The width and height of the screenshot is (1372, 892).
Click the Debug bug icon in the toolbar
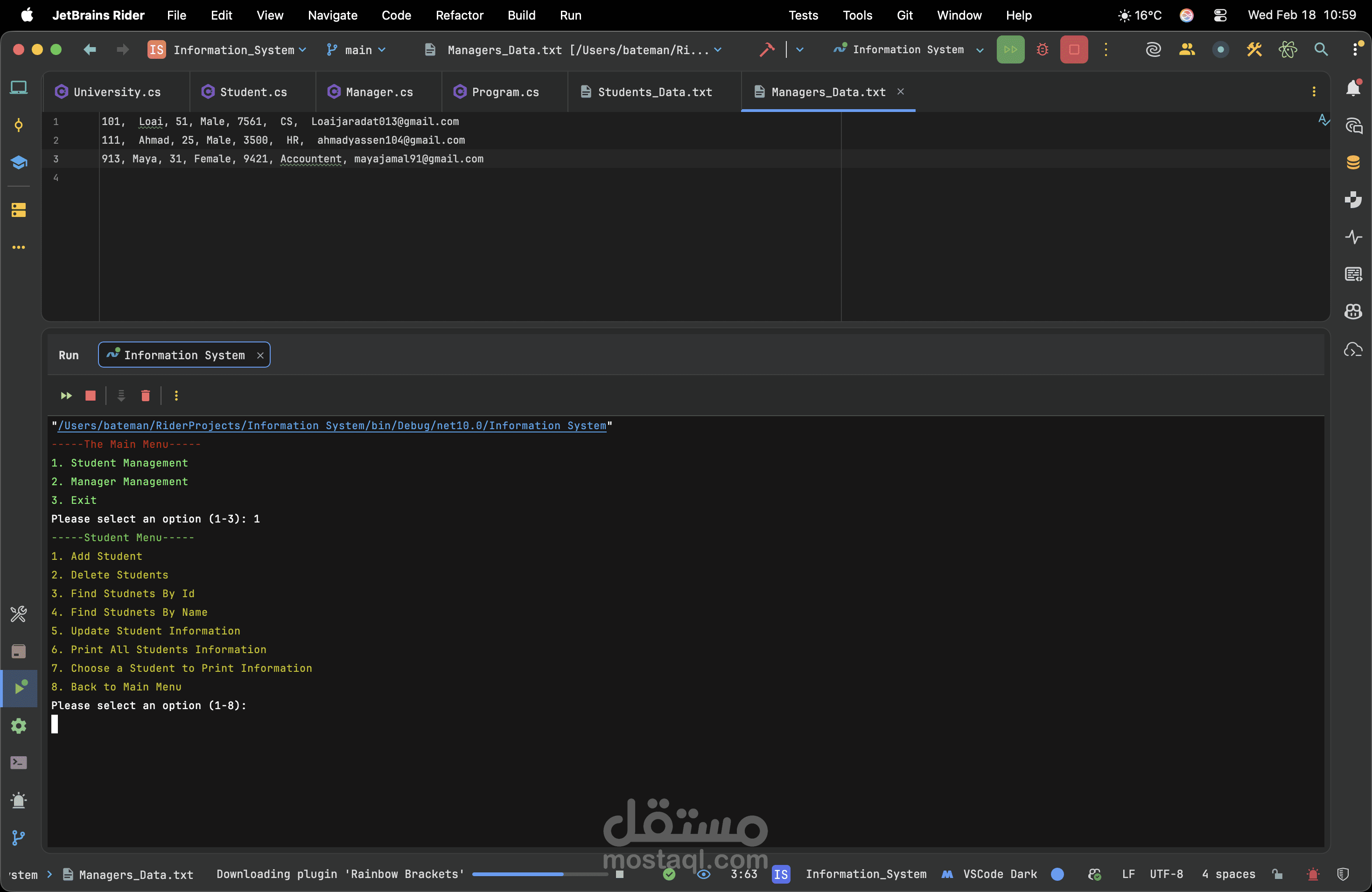[x=1042, y=49]
